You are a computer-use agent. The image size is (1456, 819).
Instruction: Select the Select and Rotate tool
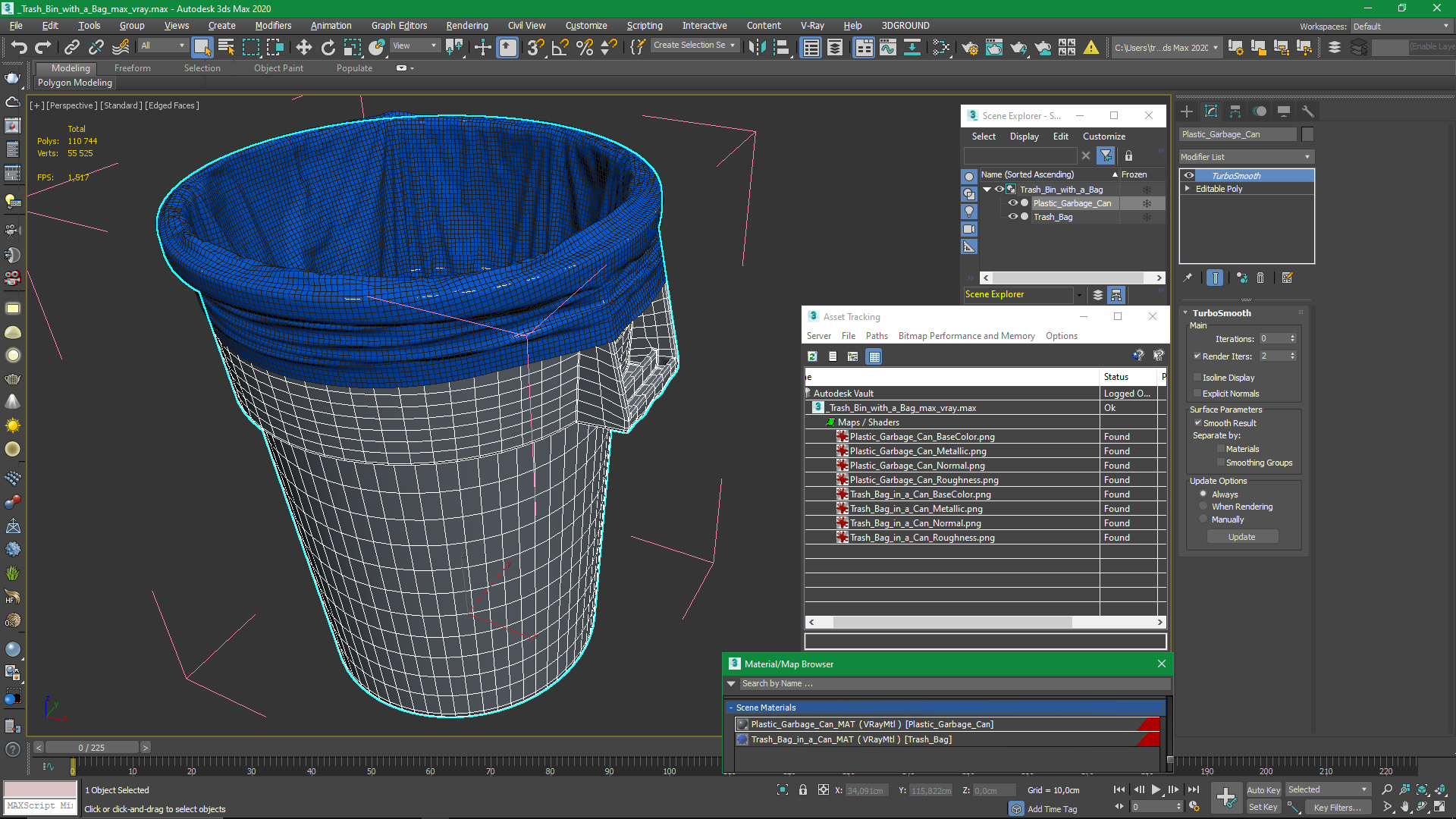[328, 47]
